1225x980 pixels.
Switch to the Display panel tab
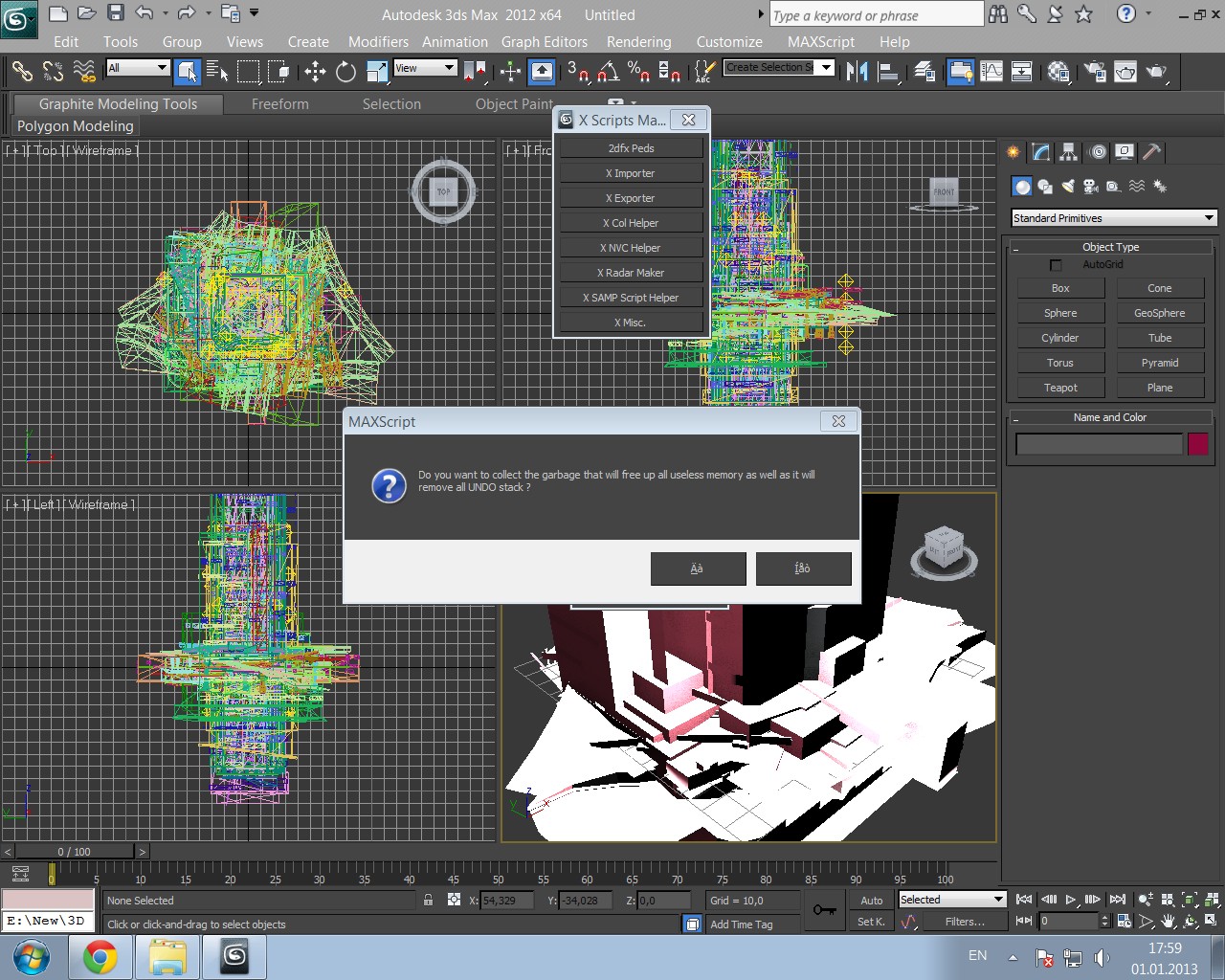[x=1125, y=151]
